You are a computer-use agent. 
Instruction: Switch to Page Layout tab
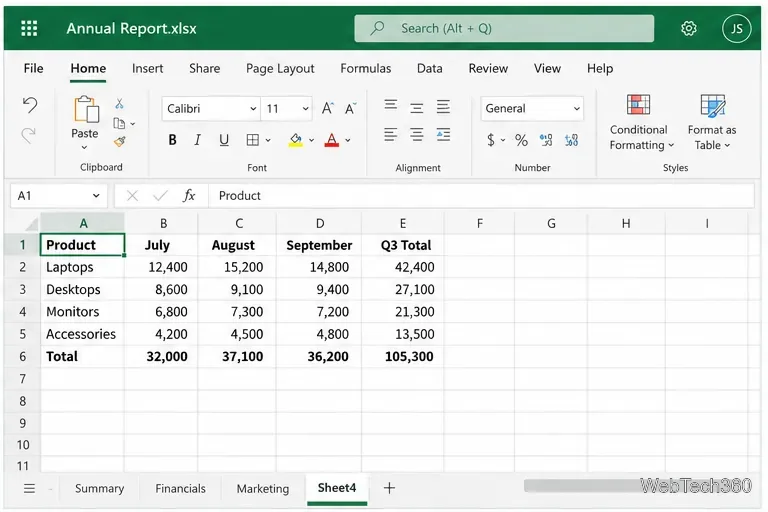(280, 69)
